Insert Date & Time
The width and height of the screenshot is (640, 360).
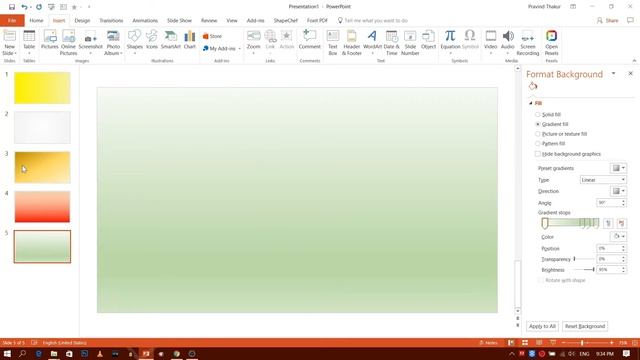[x=391, y=42]
